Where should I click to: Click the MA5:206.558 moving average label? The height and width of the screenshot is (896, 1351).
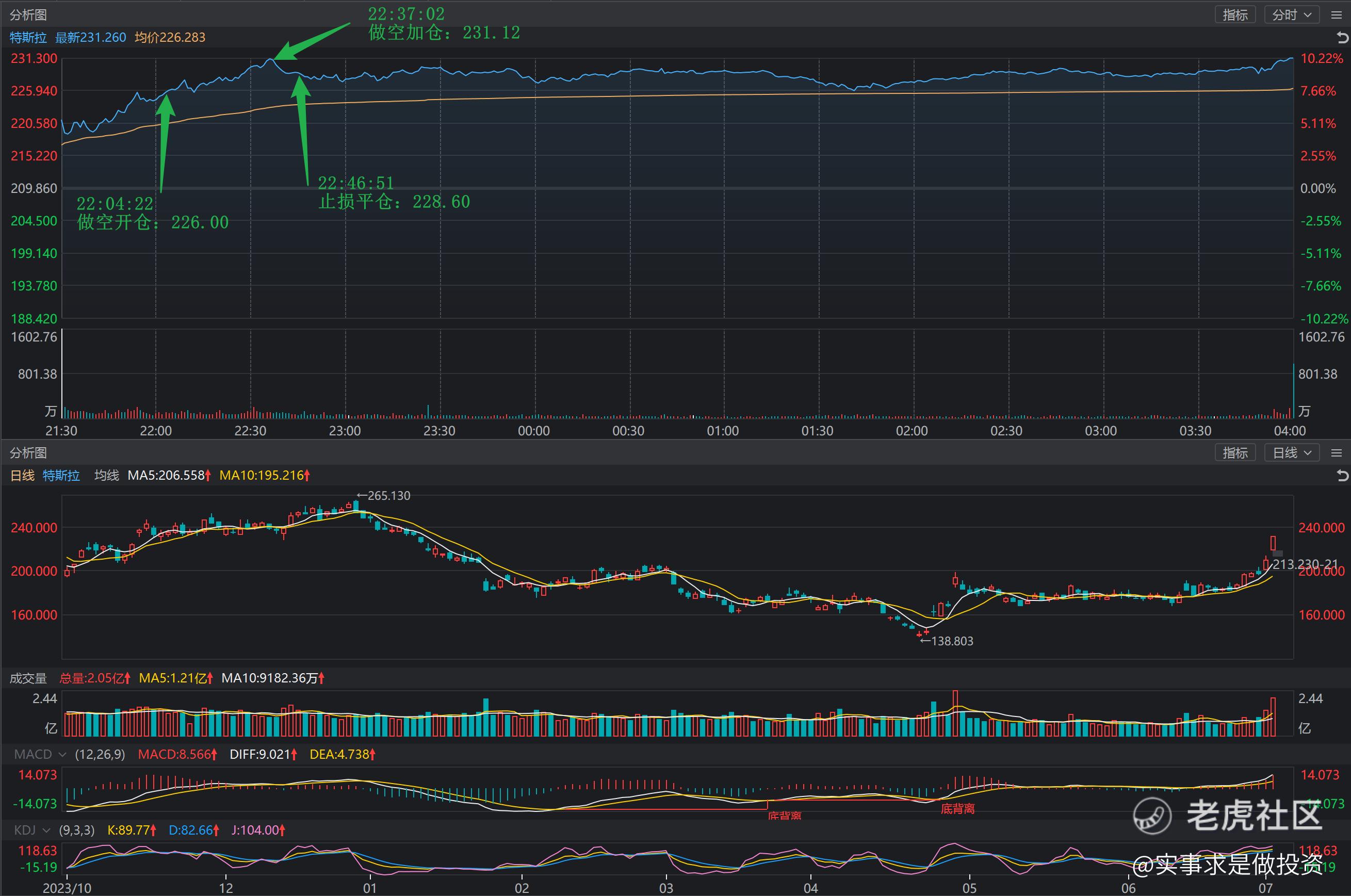(169, 476)
